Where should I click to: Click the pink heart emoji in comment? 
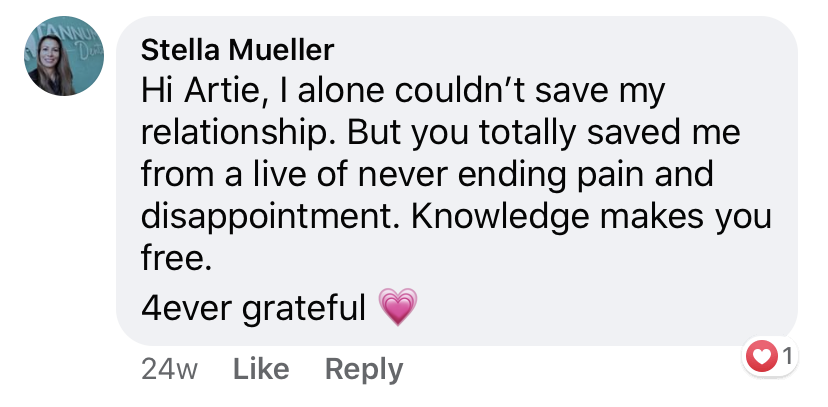(x=398, y=307)
